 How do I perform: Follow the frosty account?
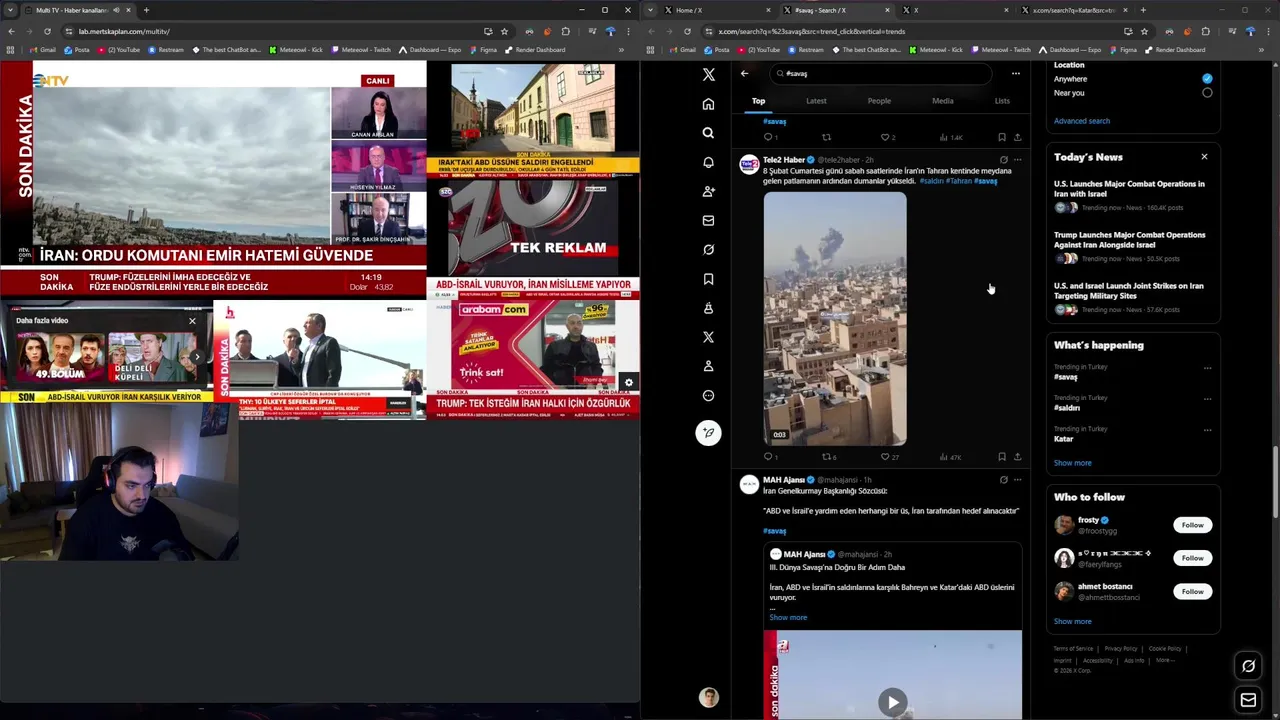[x=1192, y=525]
